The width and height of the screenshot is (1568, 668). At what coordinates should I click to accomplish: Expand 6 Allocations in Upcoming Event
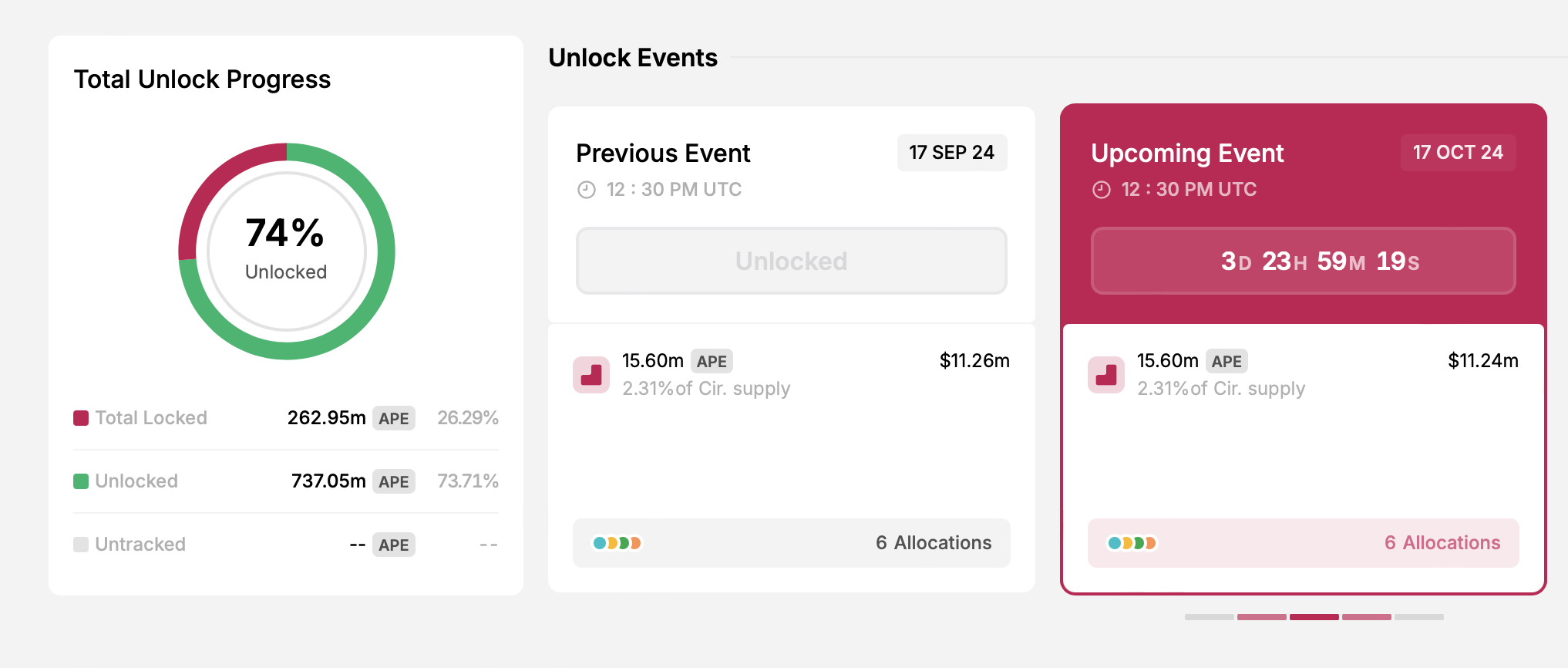[x=1442, y=543]
